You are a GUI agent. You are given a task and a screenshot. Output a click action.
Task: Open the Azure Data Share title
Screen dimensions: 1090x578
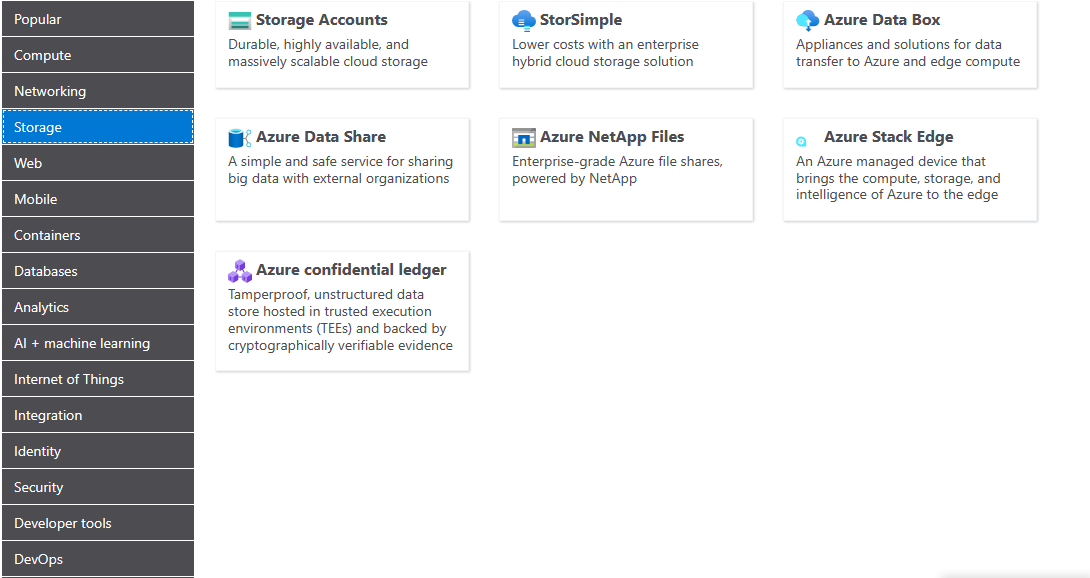320,137
